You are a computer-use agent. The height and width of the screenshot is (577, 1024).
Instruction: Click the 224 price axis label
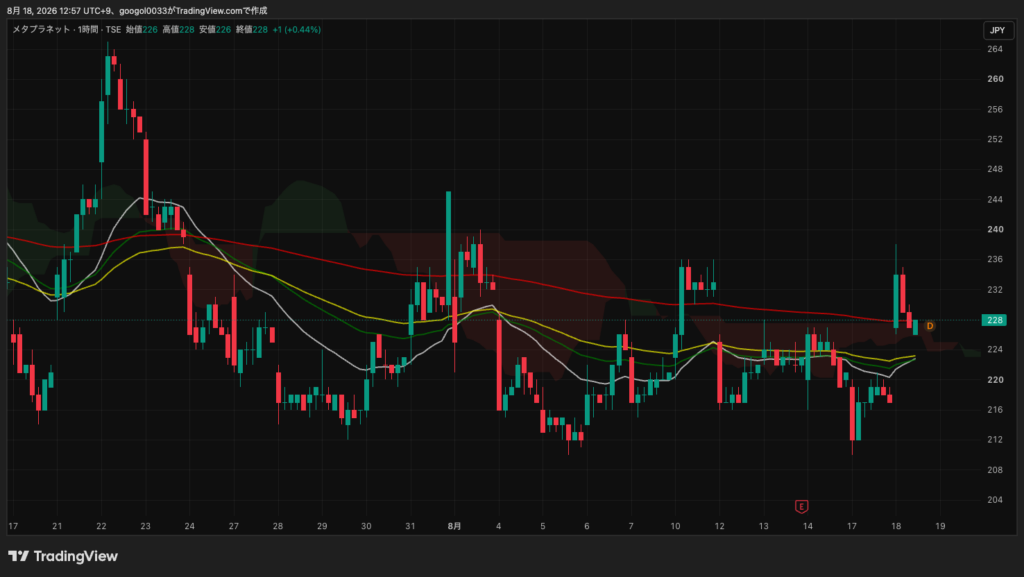[995, 349]
